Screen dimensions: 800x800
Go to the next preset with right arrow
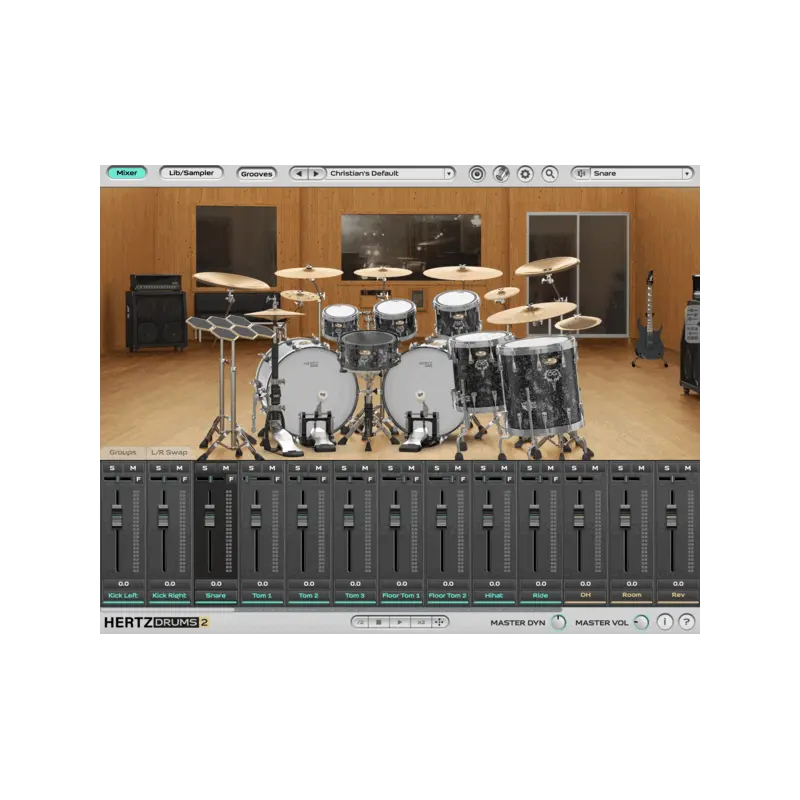tap(316, 173)
